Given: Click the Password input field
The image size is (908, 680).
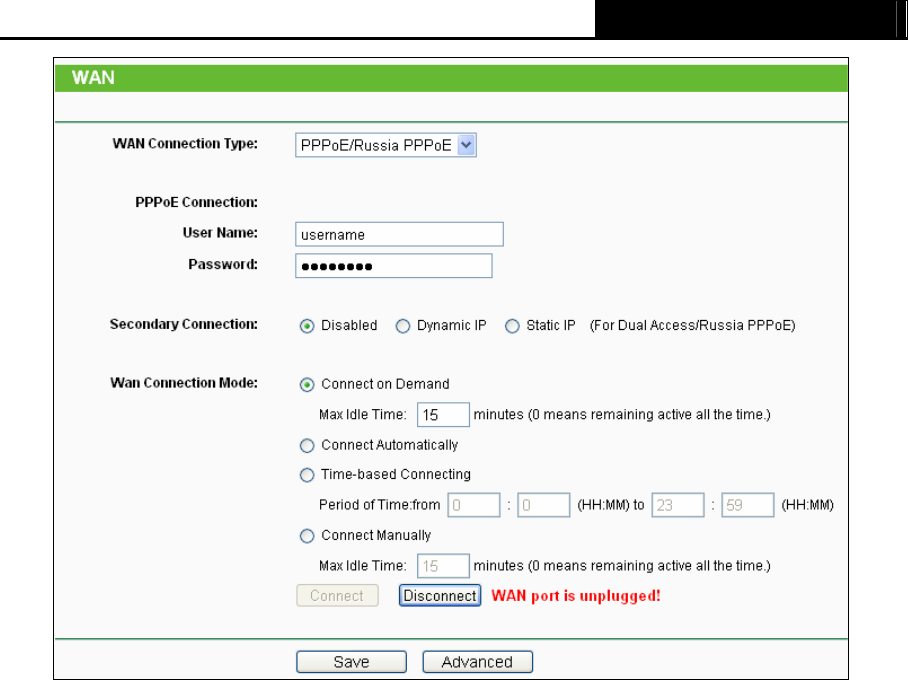Looking at the screenshot, I should 394,266.
